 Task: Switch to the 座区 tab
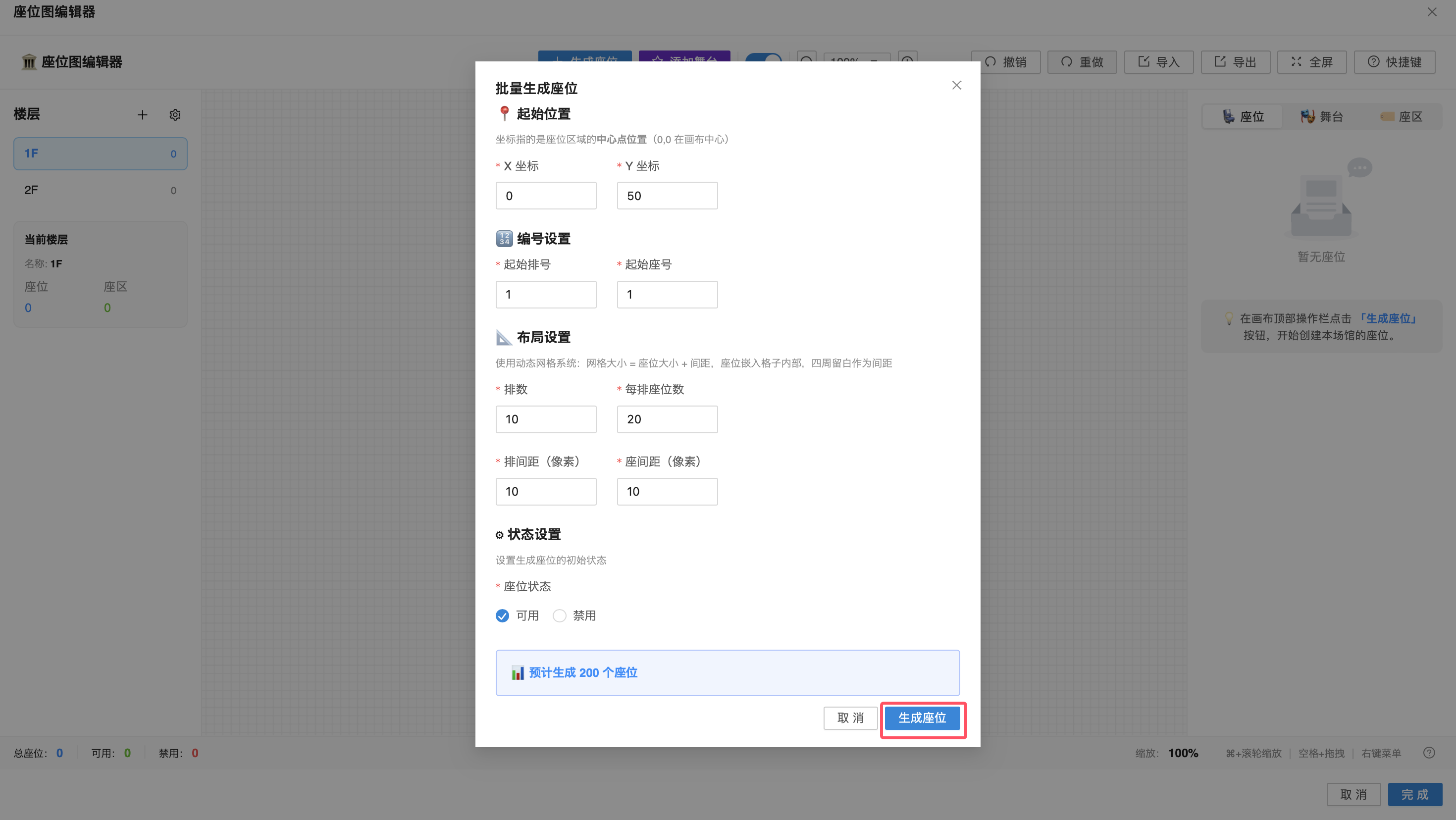click(x=1401, y=117)
